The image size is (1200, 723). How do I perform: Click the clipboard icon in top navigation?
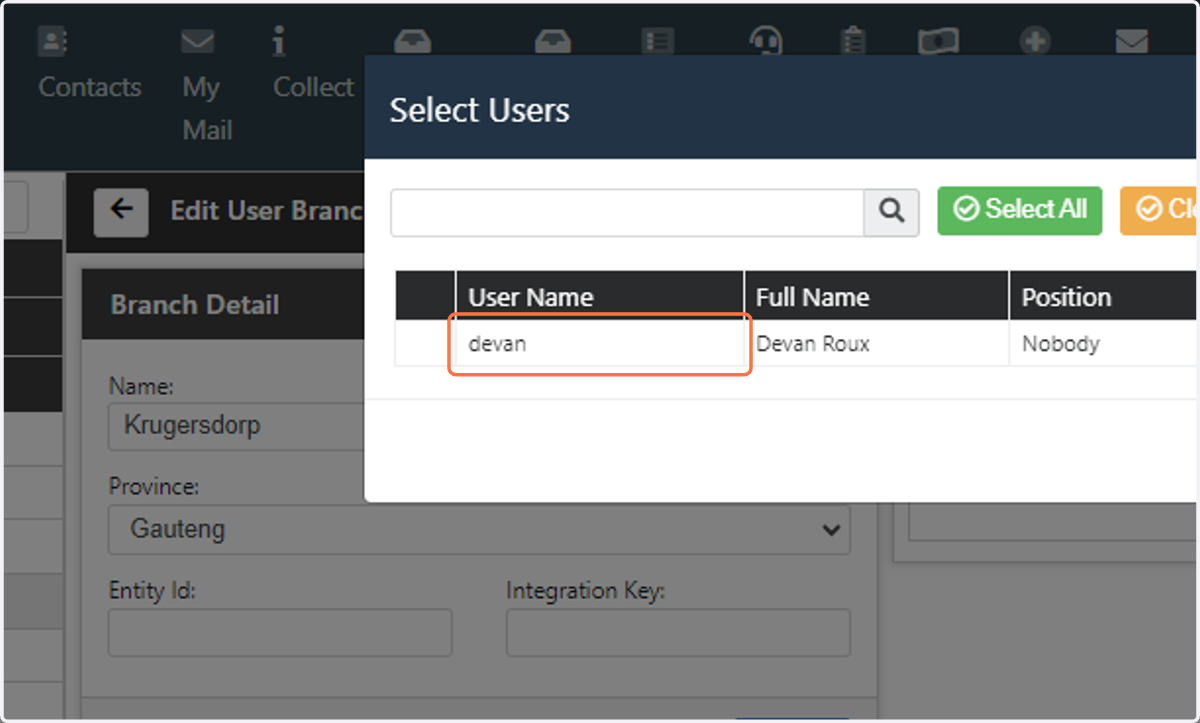tap(853, 40)
